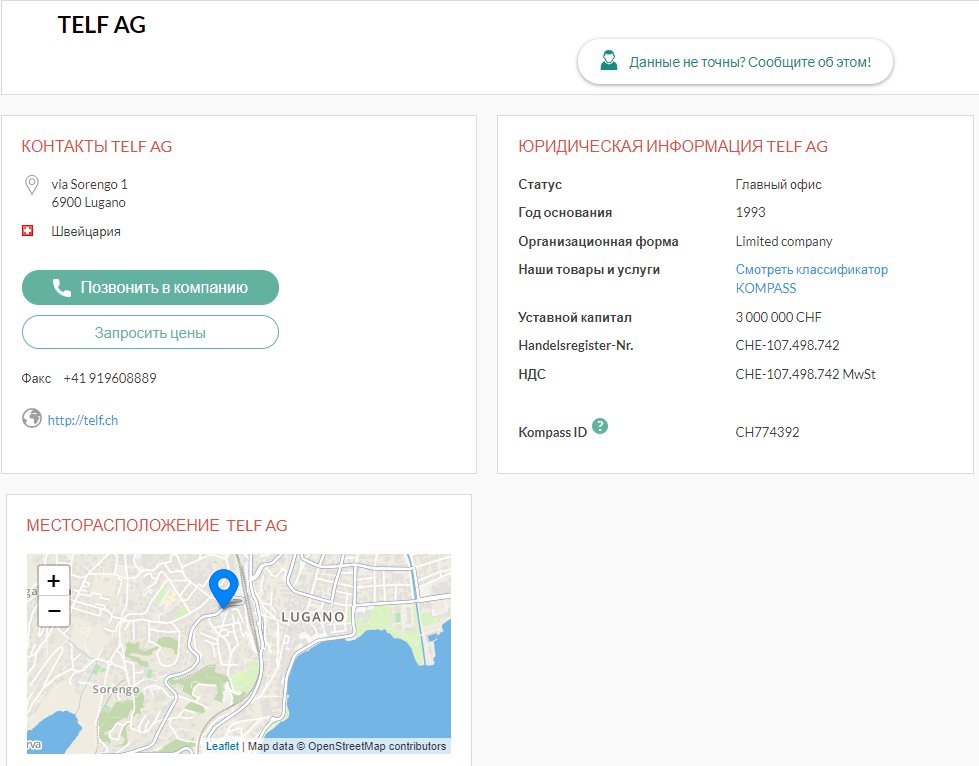Viewport: 979px width, 766px height.
Task: Follow the Leaflet attribution link
Action: coord(222,746)
